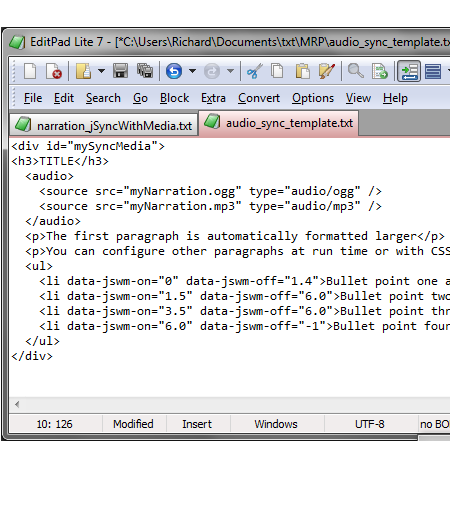The width and height of the screenshot is (450, 519).
Task: Open the Undo history dropdown arrow
Action: [192, 71]
